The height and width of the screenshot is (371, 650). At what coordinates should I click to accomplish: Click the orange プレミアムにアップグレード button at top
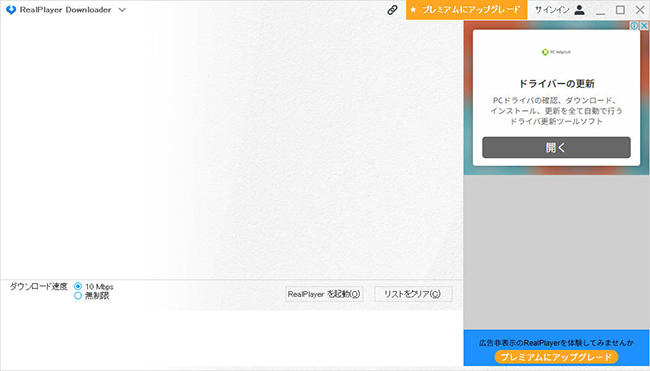pyautogui.click(x=466, y=10)
